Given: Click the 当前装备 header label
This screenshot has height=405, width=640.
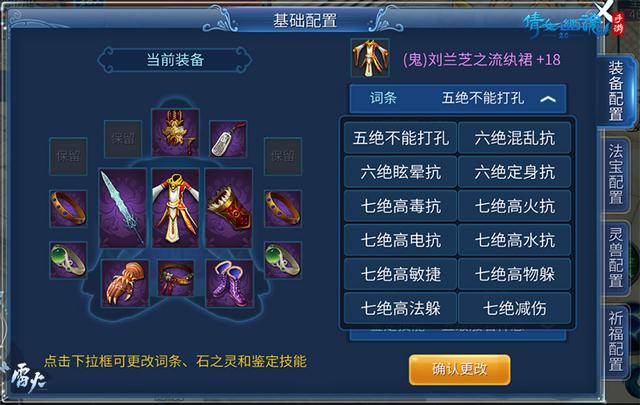Looking at the screenshot, I should [x=175, y=60].
